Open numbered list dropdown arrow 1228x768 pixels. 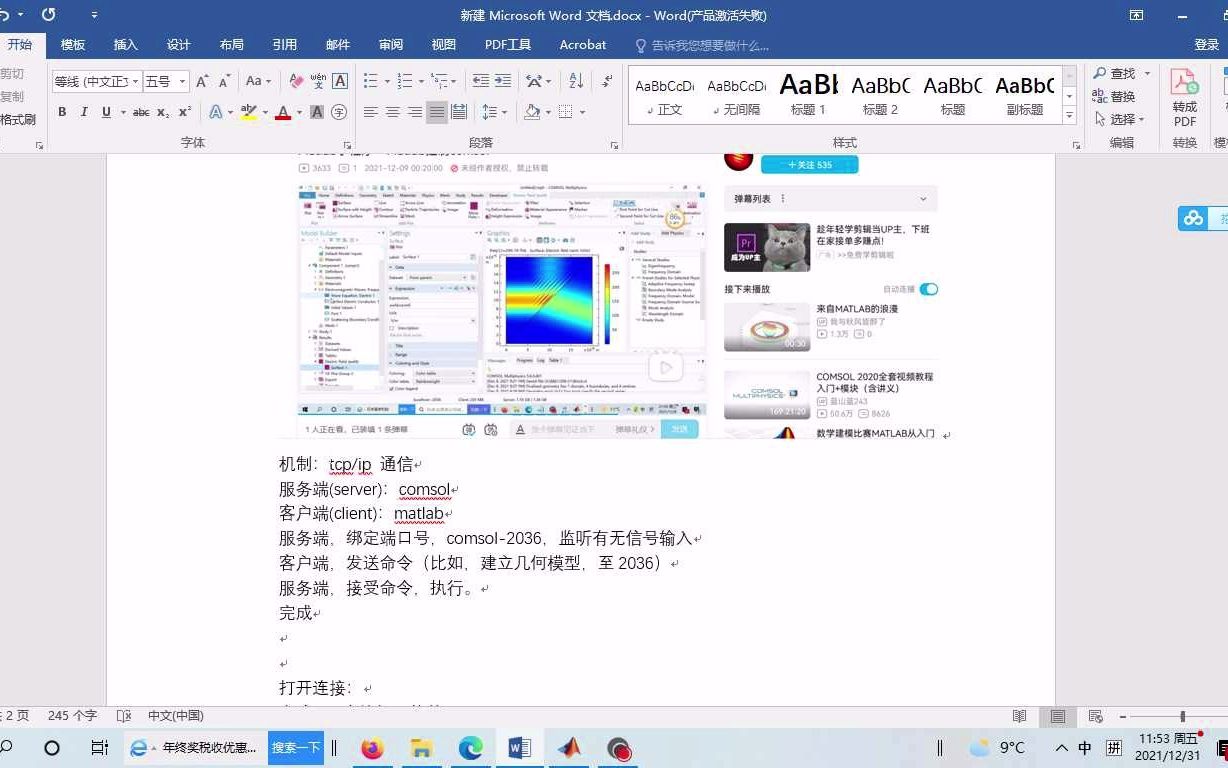420,81
